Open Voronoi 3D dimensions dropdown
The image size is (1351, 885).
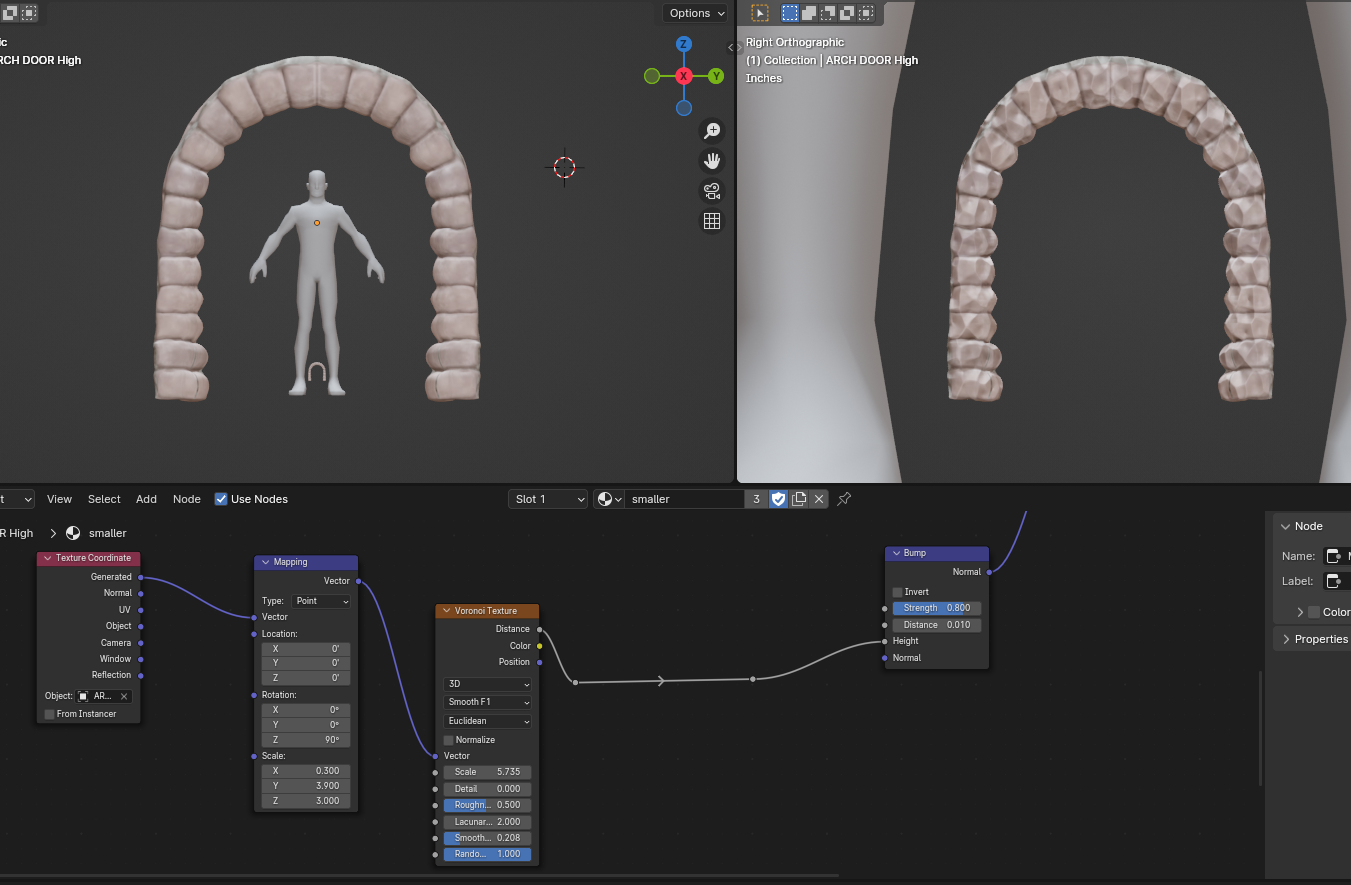click(x=487, y=684)
